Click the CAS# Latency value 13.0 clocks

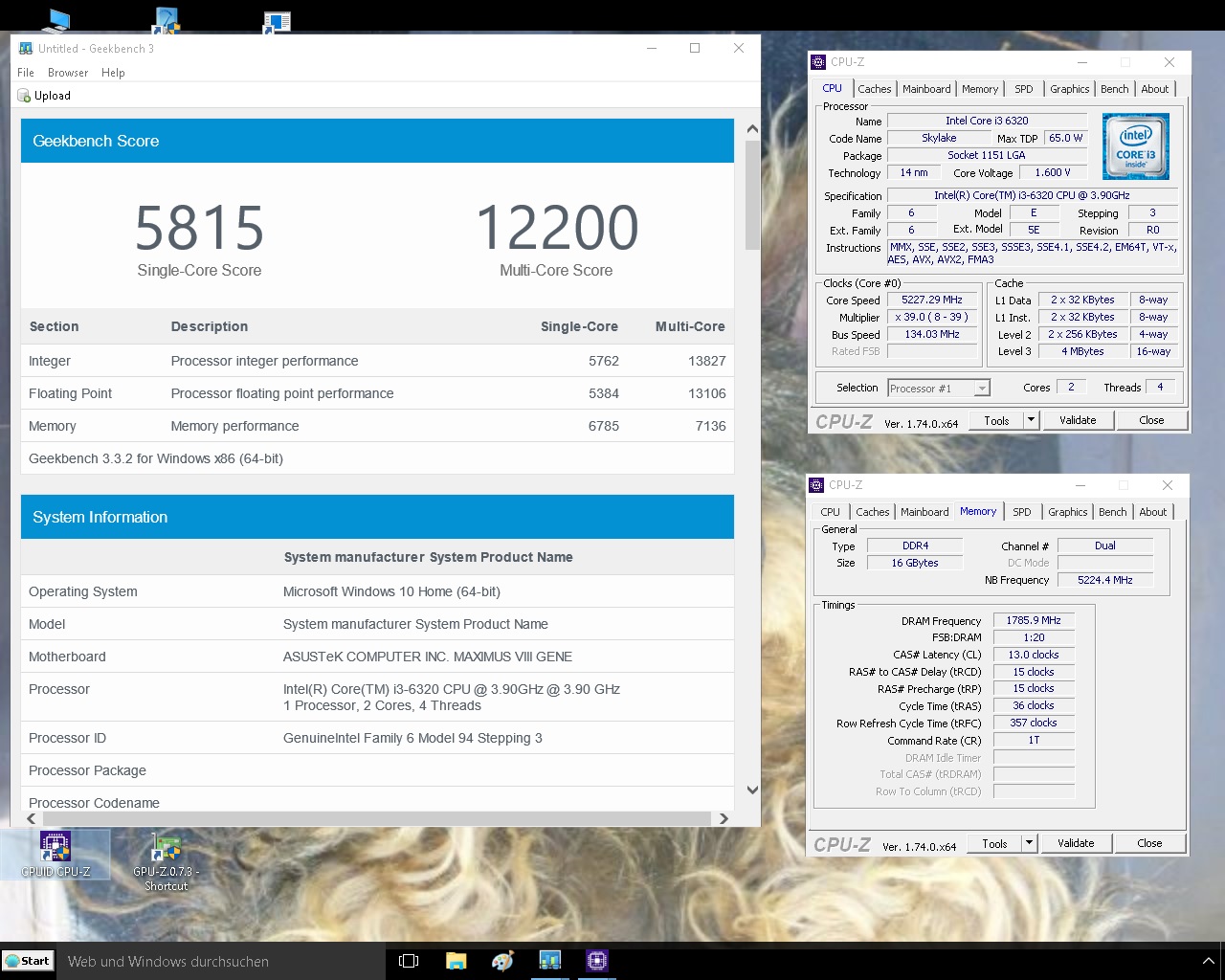tap(1034, 655)
